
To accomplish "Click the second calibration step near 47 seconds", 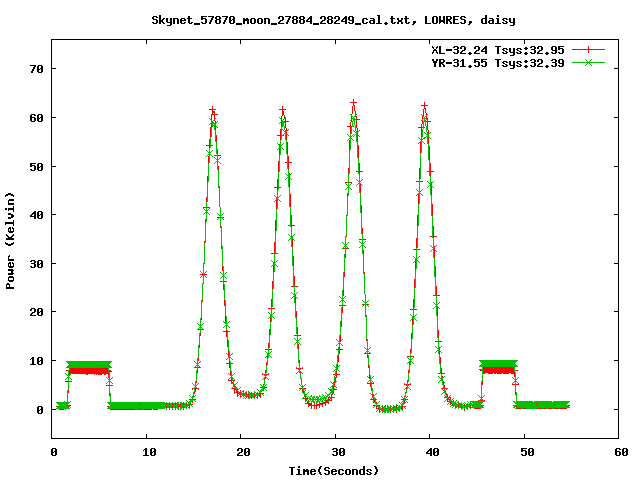I will click(498, 367).
